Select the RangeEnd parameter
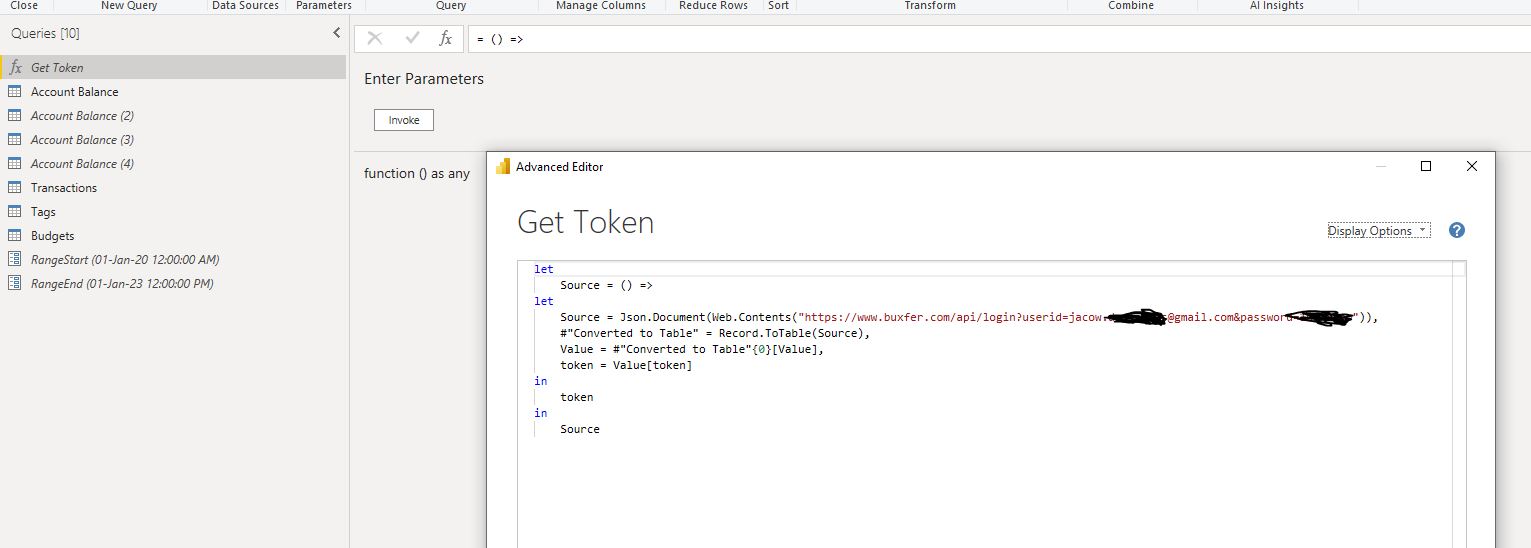 (x=122, y=283)
